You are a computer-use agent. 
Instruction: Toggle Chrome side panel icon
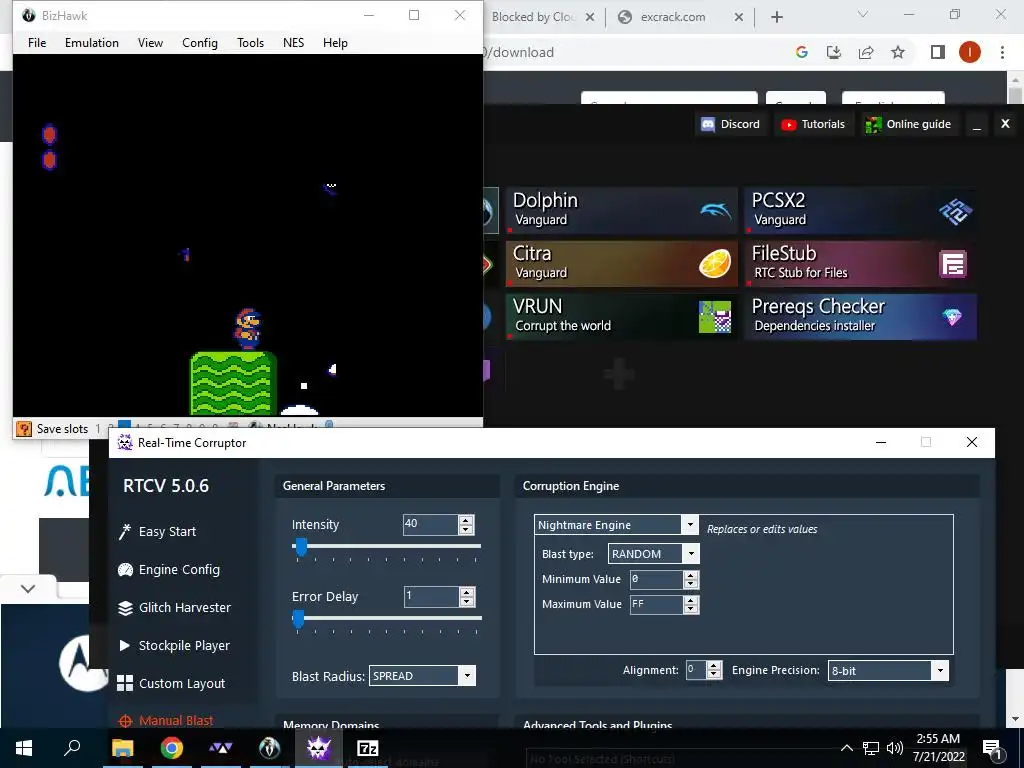pyautogui.click(x=938, y=52)
